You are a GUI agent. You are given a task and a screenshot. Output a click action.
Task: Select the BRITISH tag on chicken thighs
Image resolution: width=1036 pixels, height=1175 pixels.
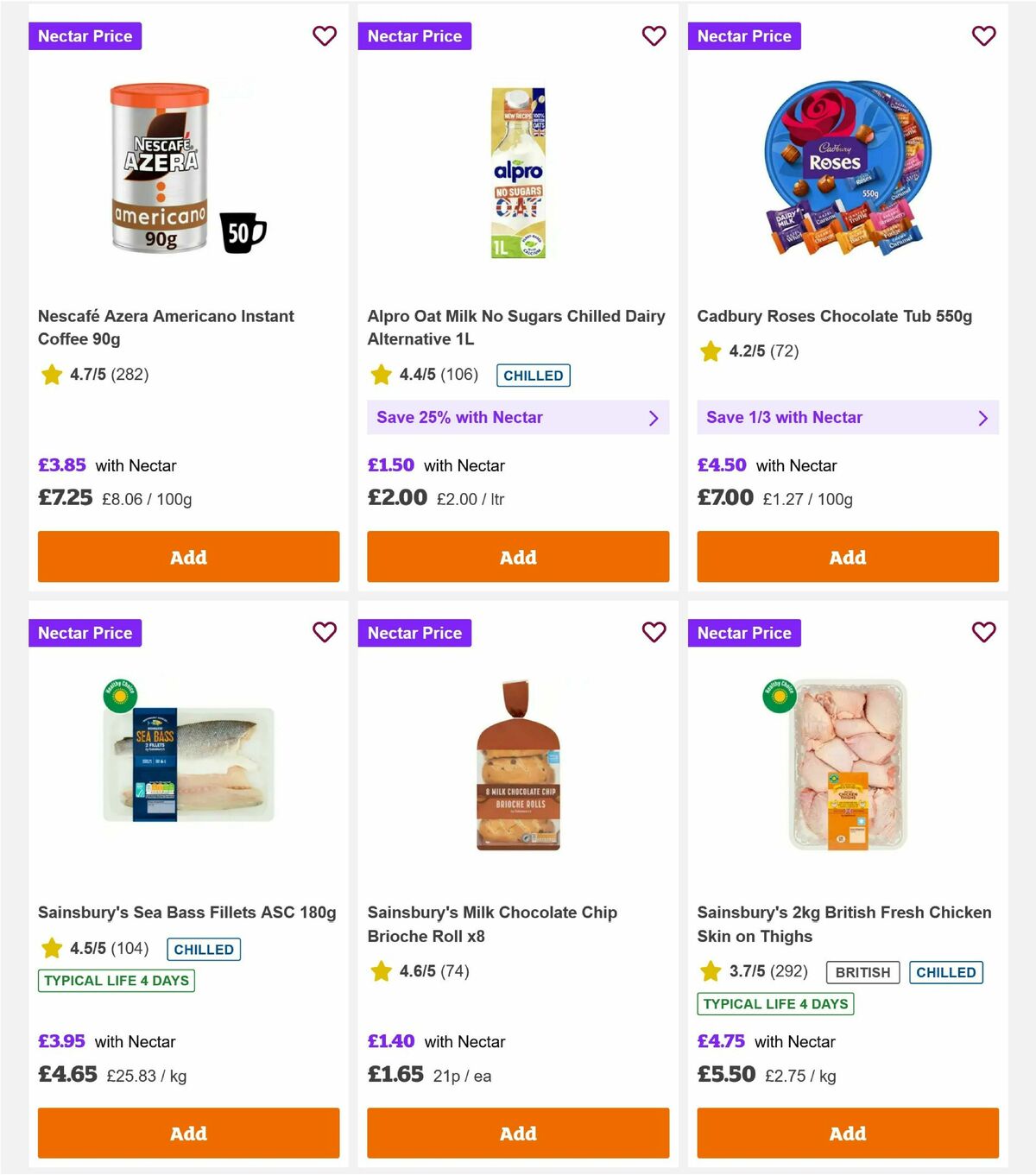pyautogui.click(x=862, y=972)
